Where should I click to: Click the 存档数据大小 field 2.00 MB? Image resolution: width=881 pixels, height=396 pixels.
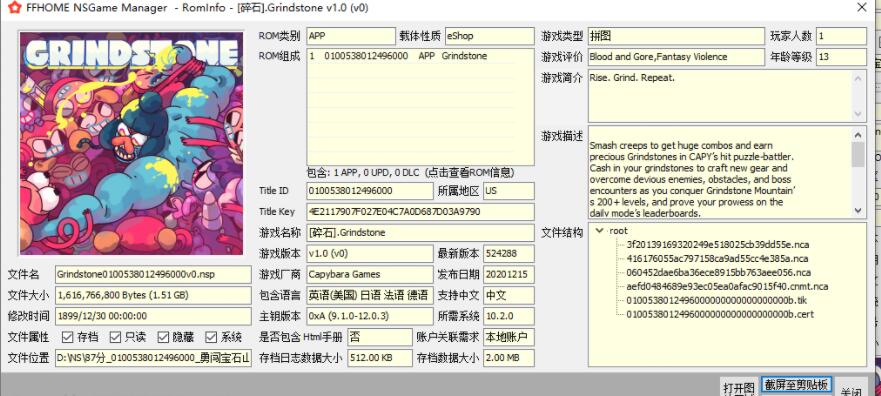(508, 358)
